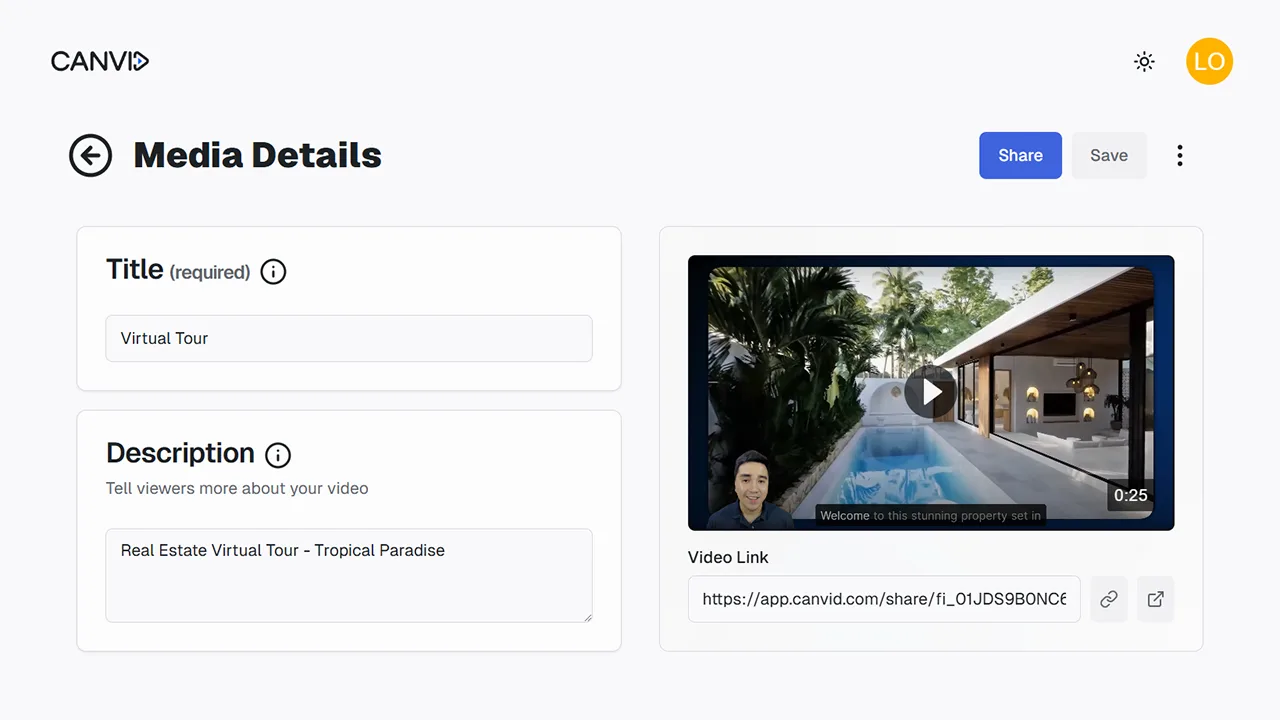Click the 0:25 duration badge
1280x720 pixels.
(1130, 495)
